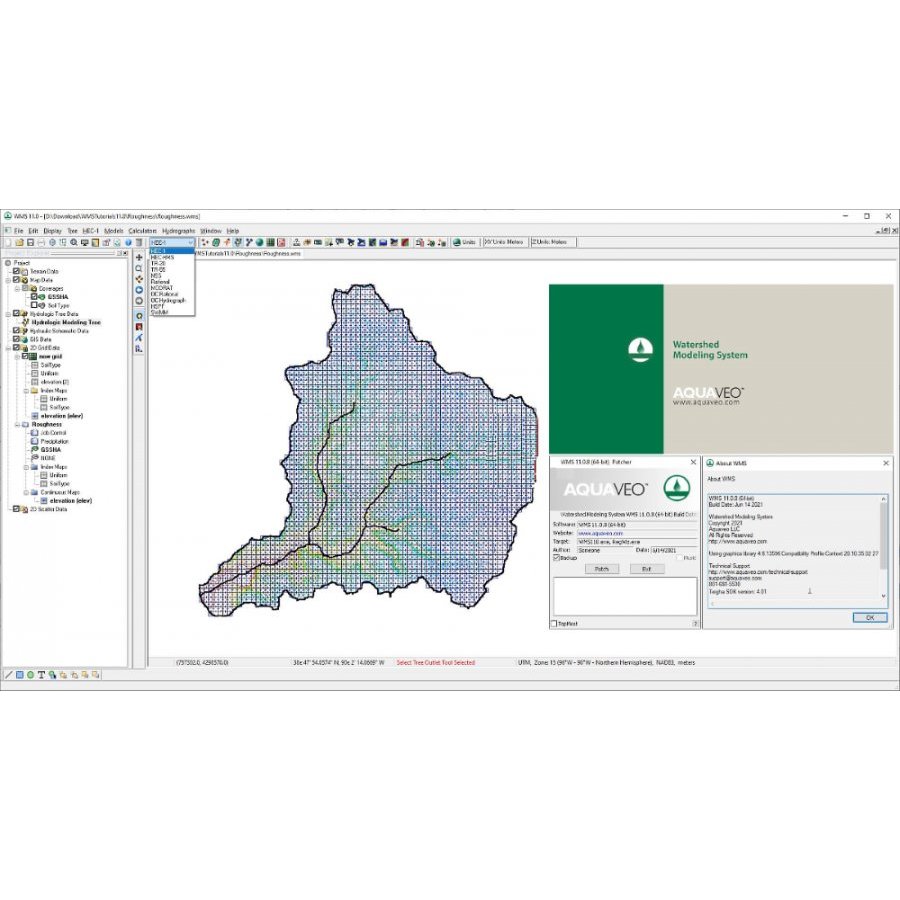This screenshot has width=900, height=900.
Task: Open the model selector combo box showing HEC-1
Action: pos(172,242)
